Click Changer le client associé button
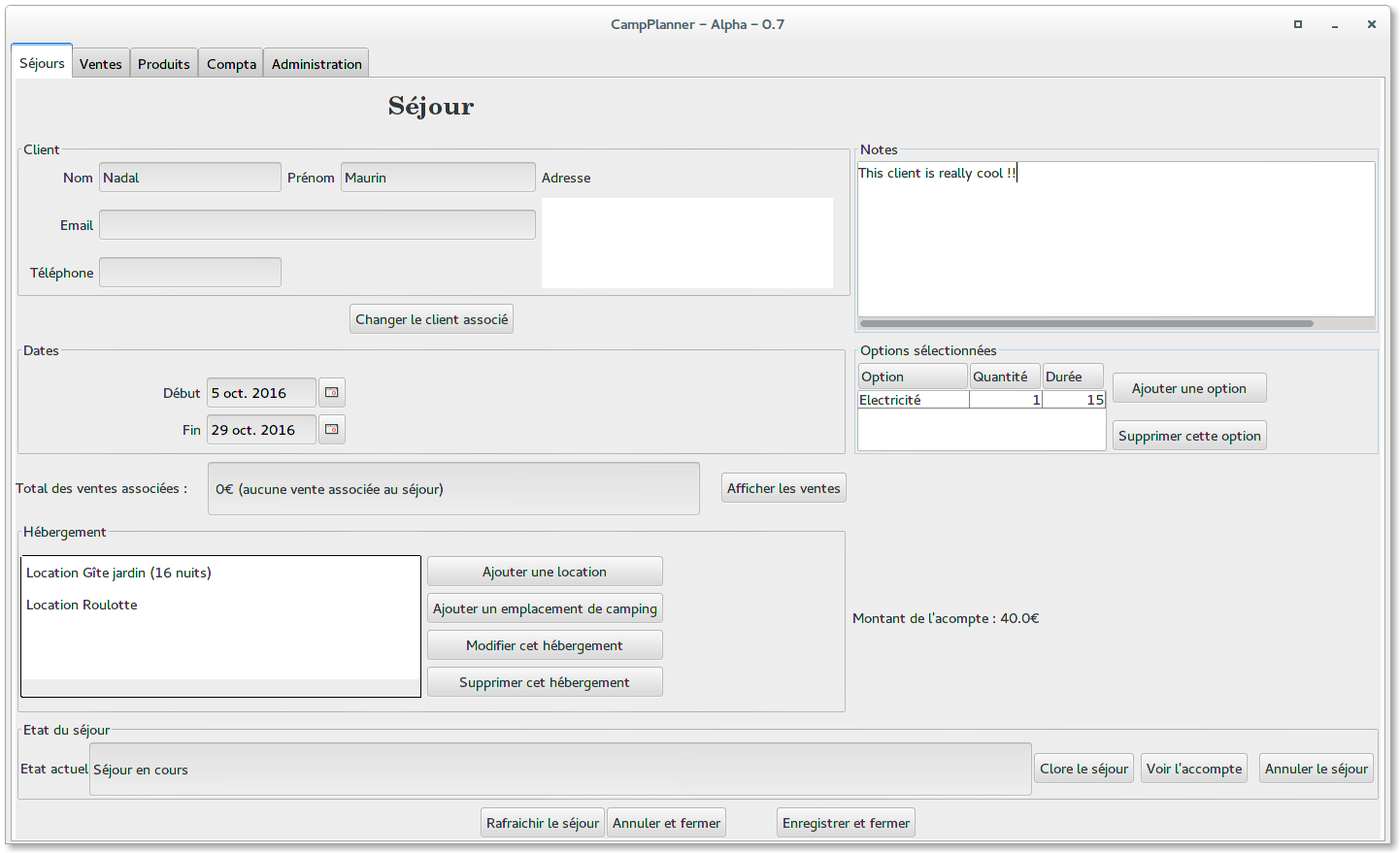This screenshot has height=853, width=1400. point(431,319)
